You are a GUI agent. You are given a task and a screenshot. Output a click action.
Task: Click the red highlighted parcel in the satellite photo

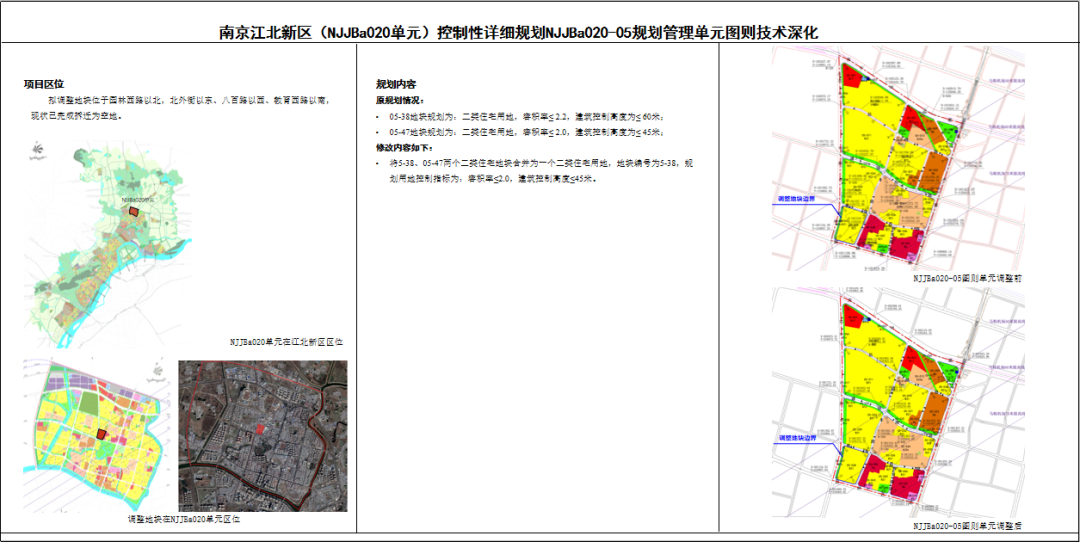(260, 429)
